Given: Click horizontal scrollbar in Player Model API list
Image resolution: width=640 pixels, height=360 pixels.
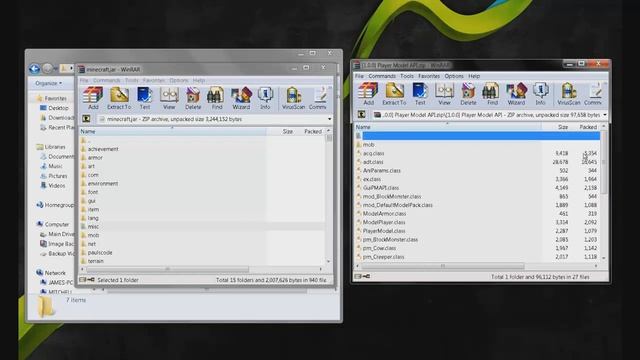Looking at the screenshot, I should pos(443,266).
